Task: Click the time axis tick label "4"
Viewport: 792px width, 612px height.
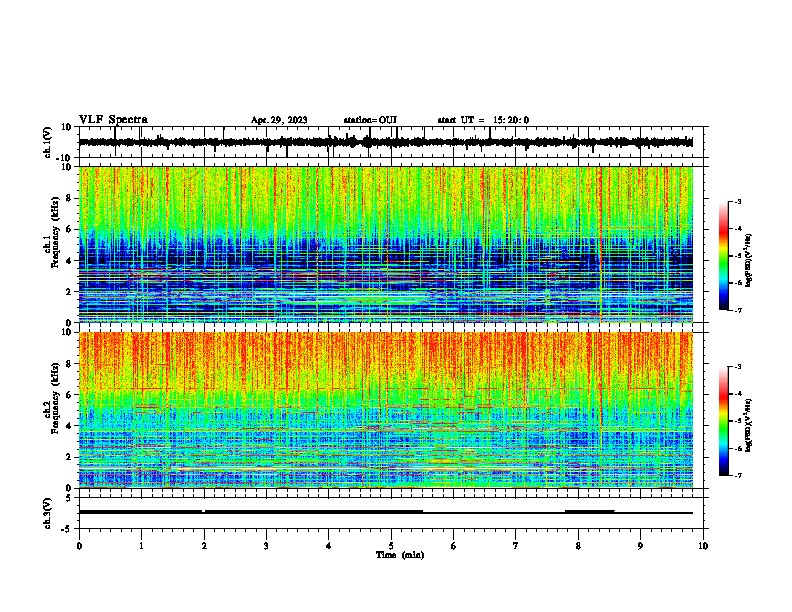Action: (x=329, y=546)
